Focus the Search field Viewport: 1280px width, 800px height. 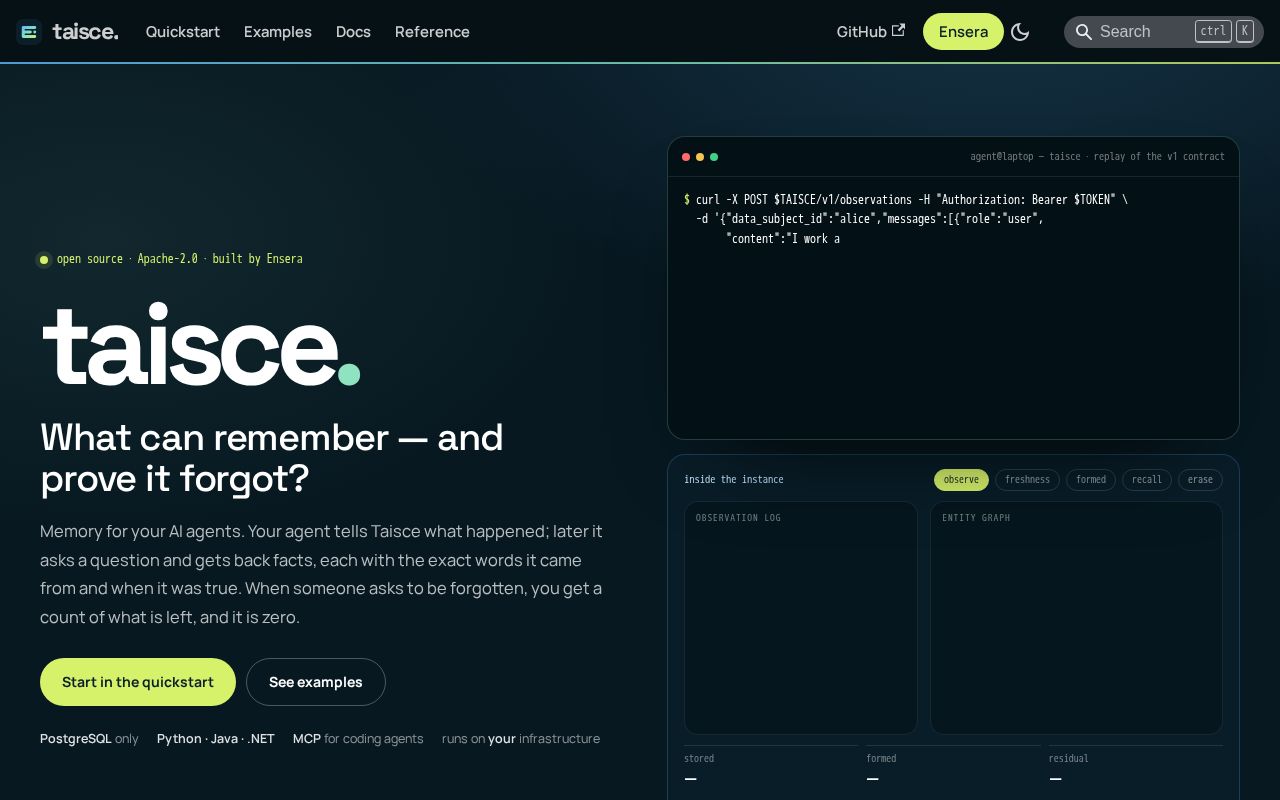[x=1164, y=32]
